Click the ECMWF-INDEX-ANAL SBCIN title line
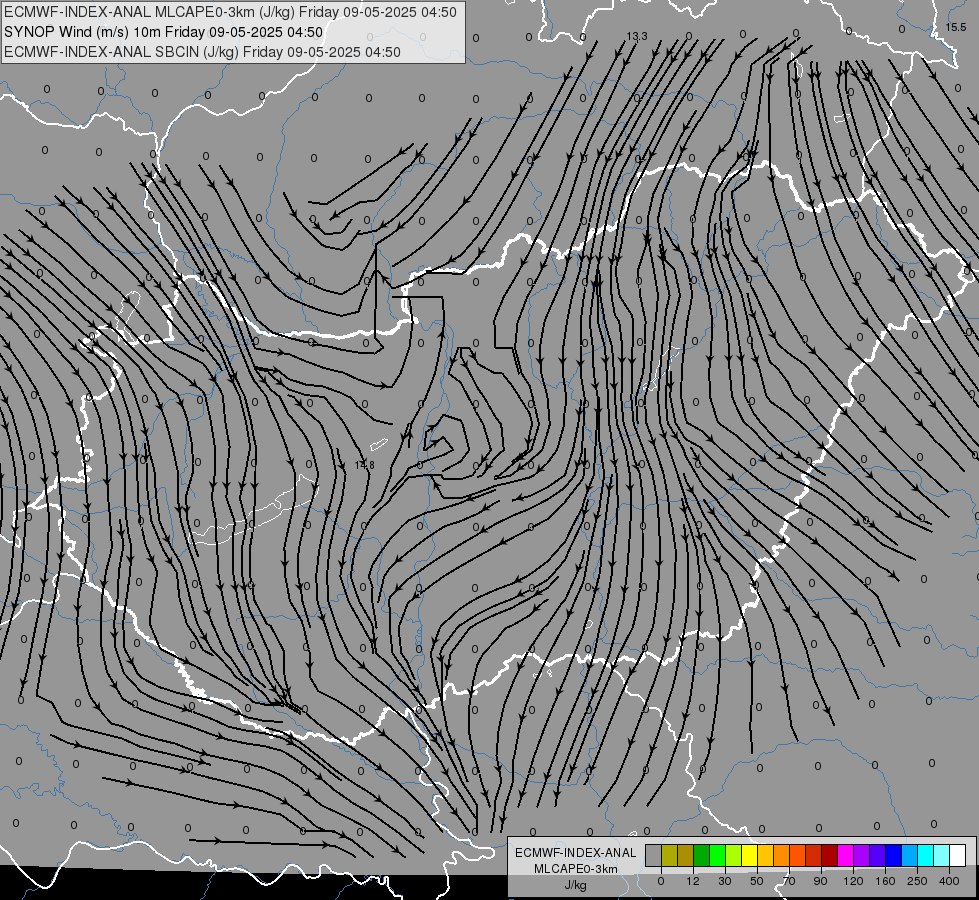Image resolution: width=979 pixels, height=900 pixels. point(202,52)
